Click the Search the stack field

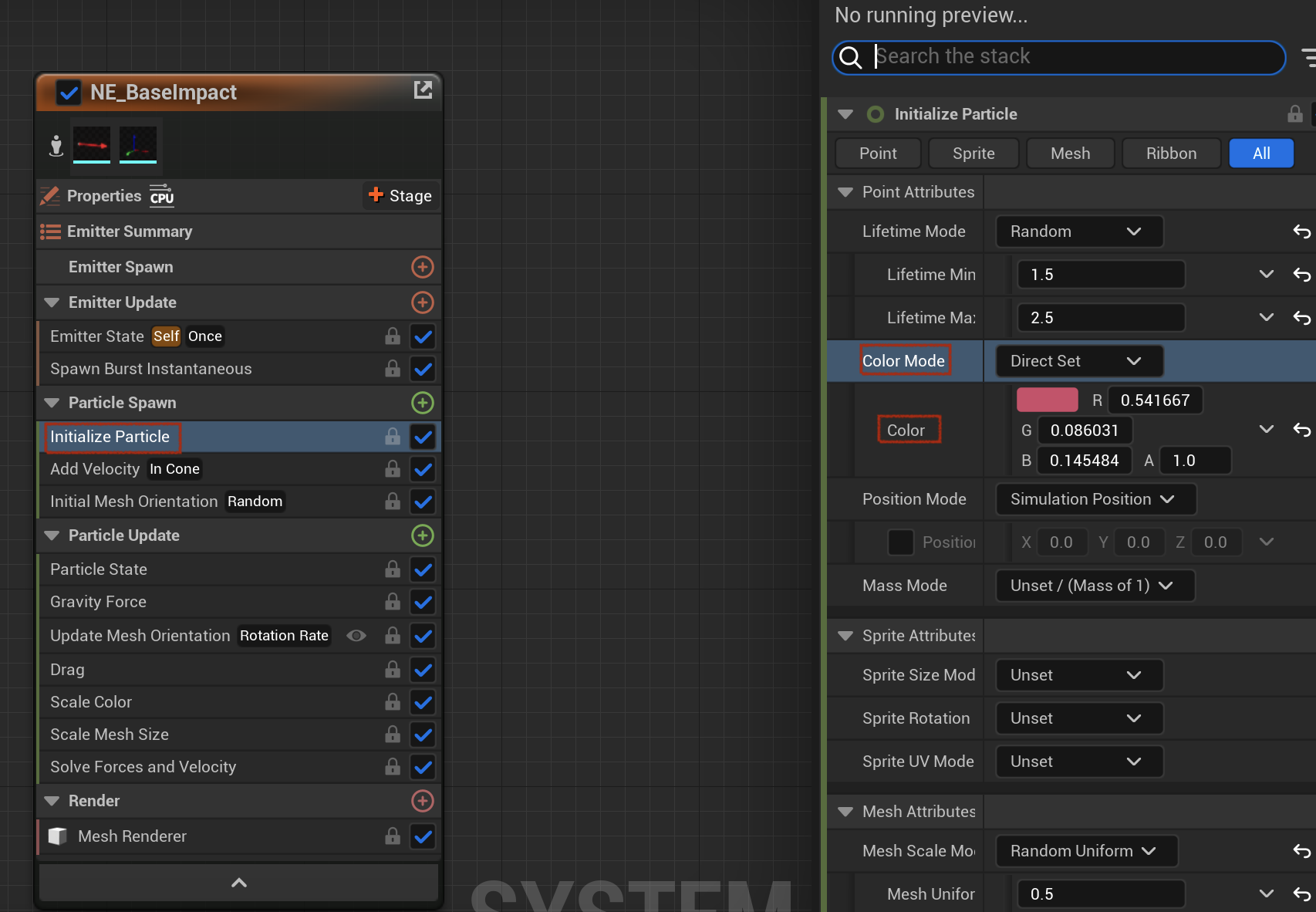coord(1058,57)
